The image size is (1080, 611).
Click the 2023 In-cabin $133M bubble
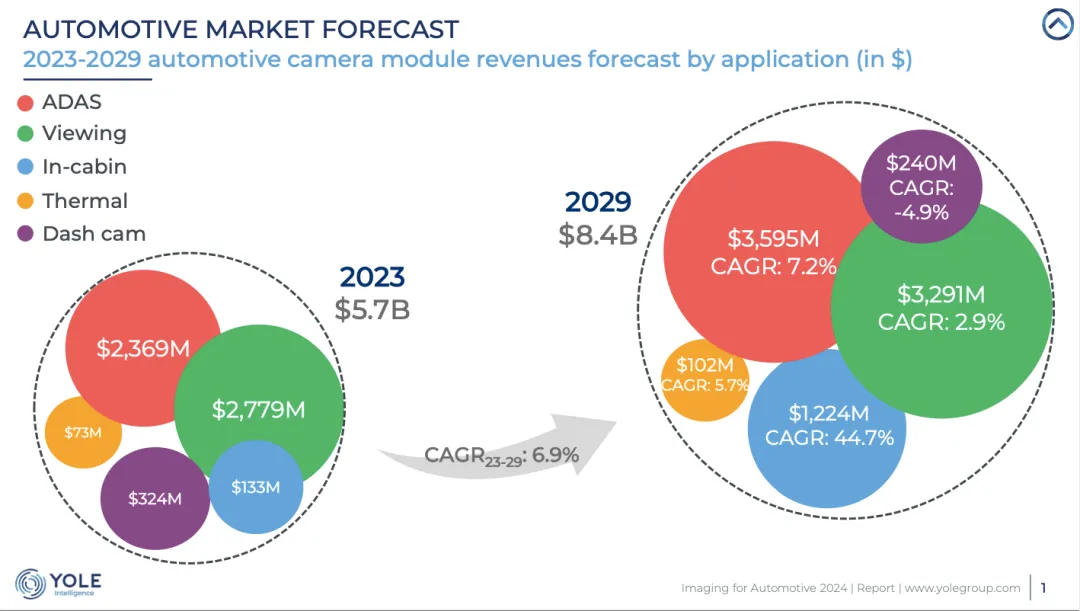coord(256,488)
